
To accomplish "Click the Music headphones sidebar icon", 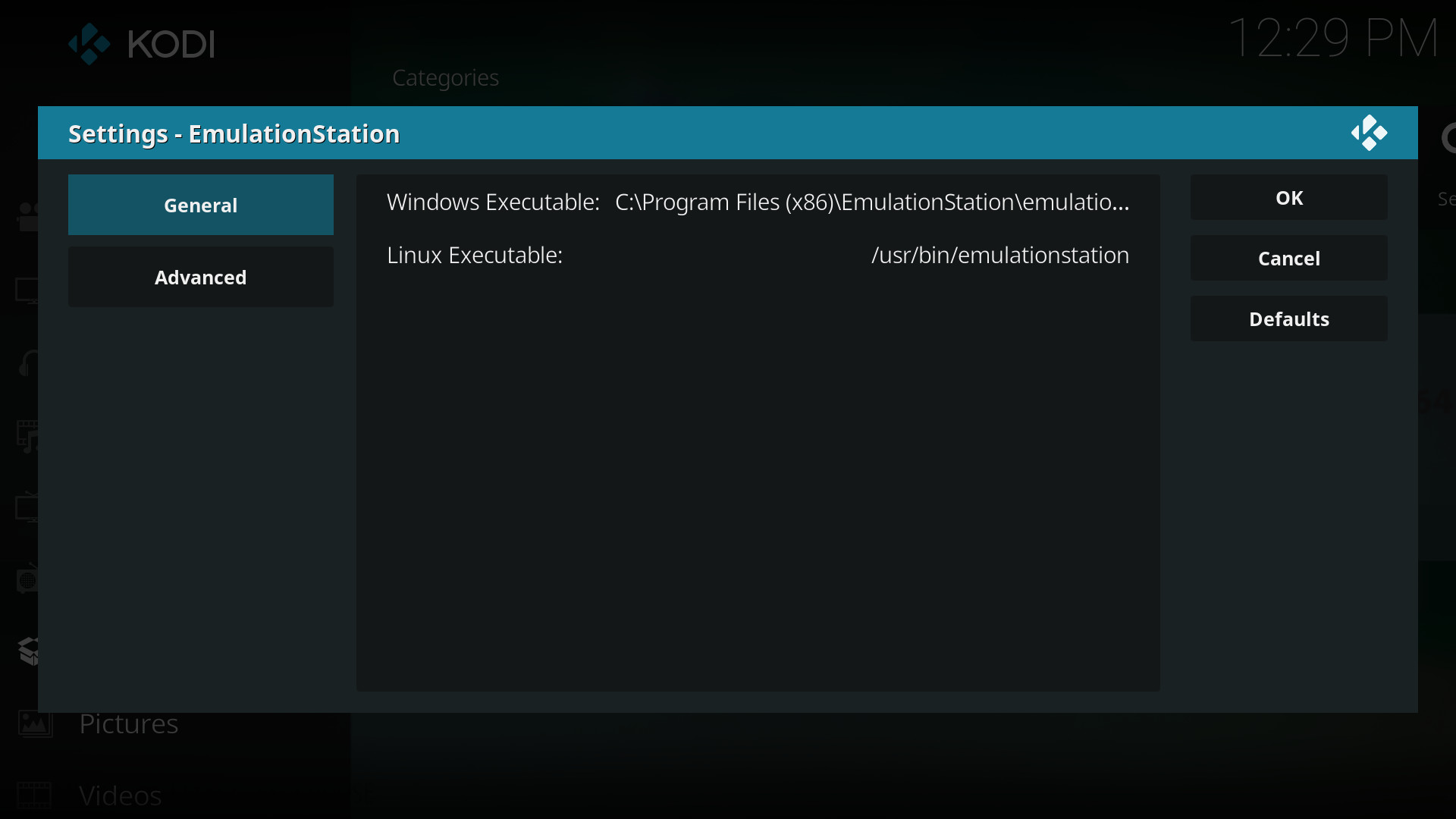I will point(28,363).
